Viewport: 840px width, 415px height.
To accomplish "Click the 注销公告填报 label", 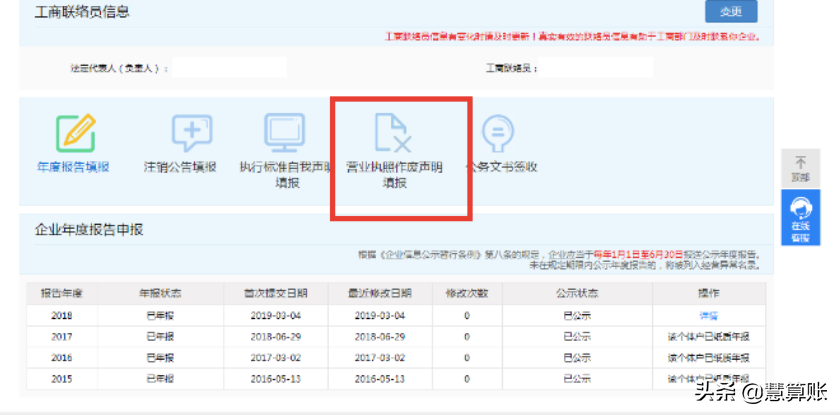I will pyautogui.click(x=180, y=167).
